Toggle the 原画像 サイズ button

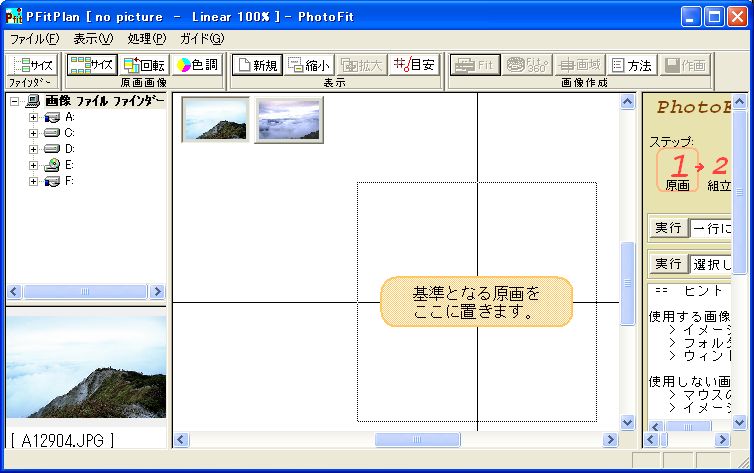92,65
